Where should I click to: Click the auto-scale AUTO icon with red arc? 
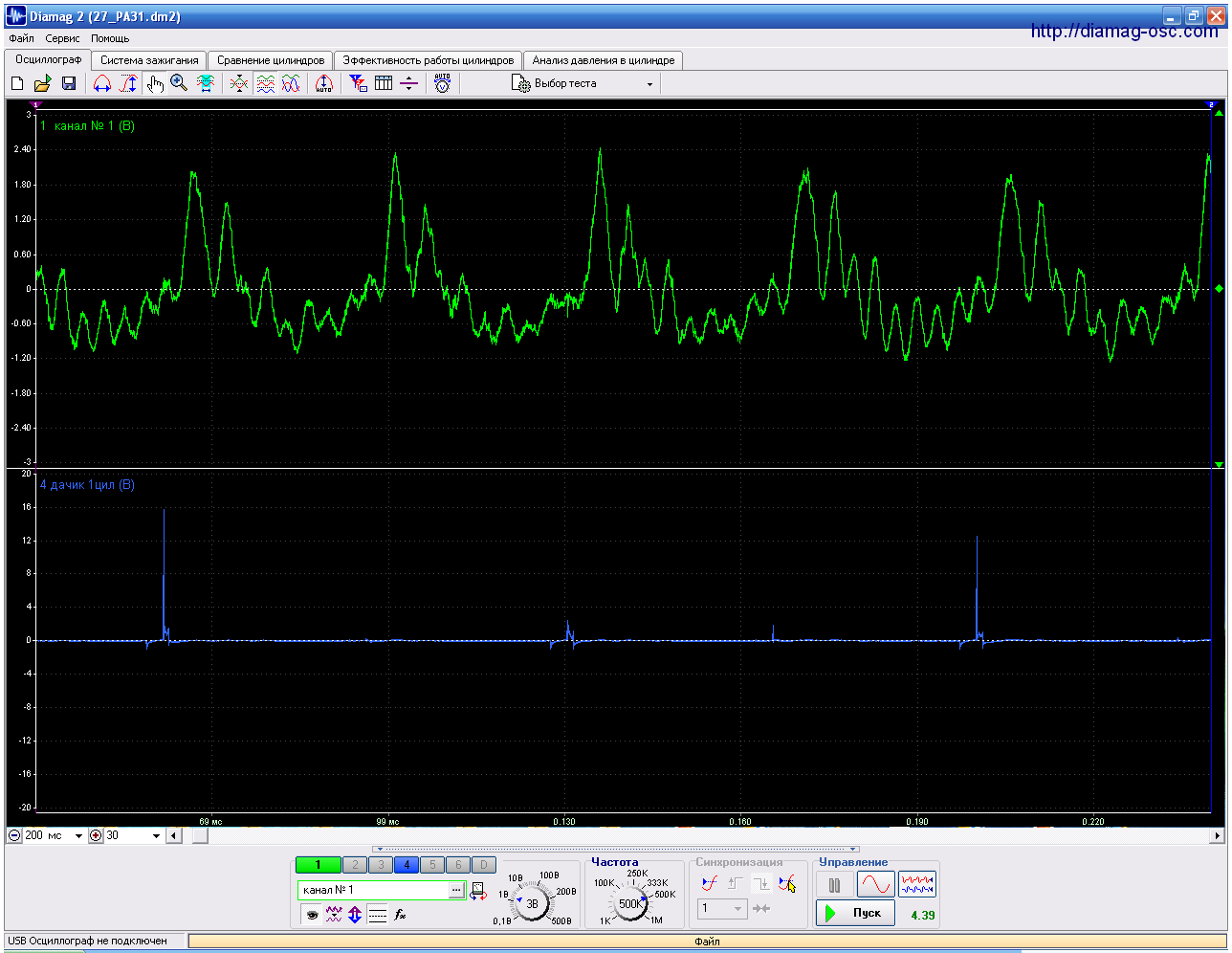pyautogui.click(x=324, y=83)
